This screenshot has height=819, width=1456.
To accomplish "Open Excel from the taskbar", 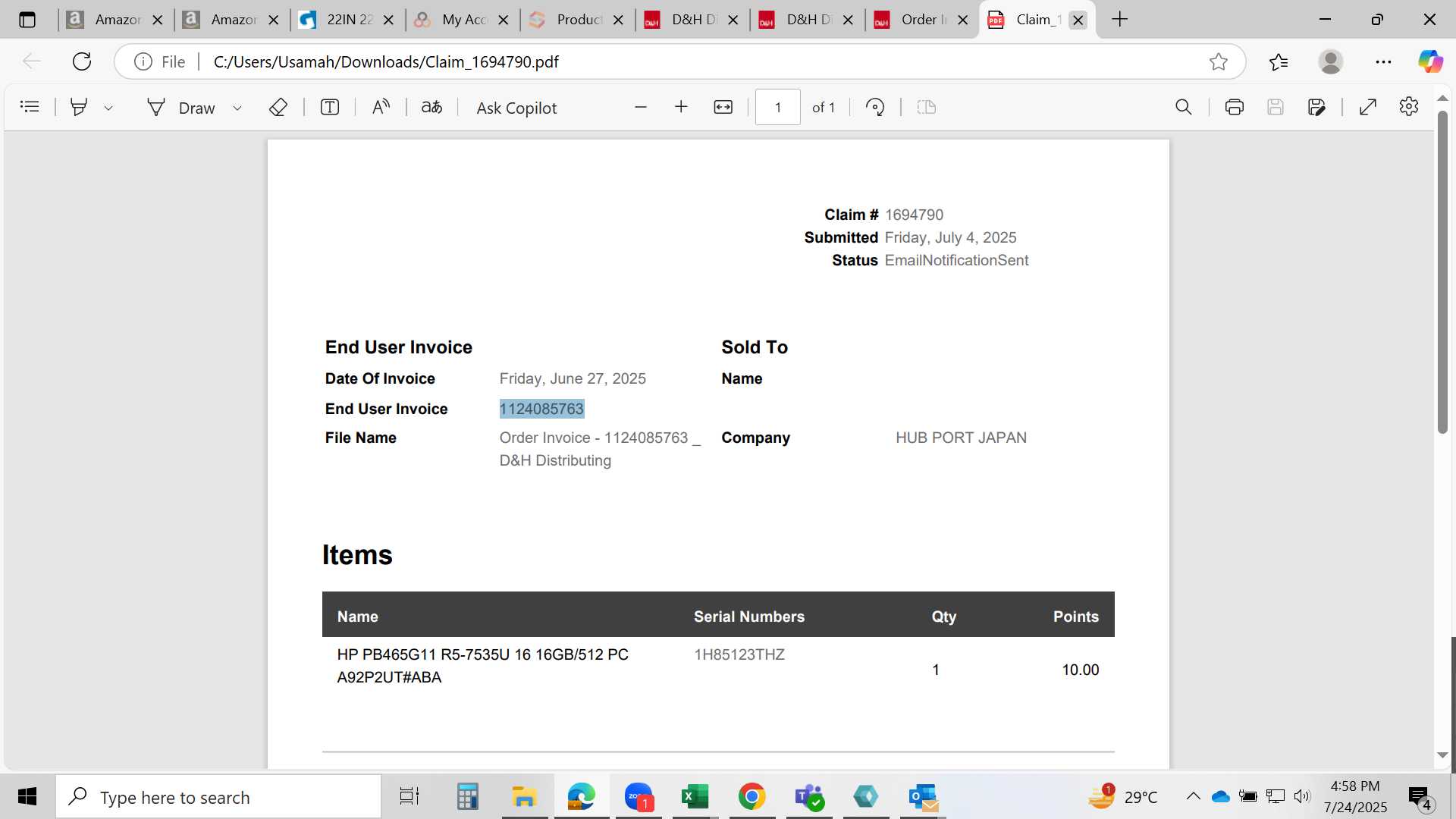I will pos(695,797).
